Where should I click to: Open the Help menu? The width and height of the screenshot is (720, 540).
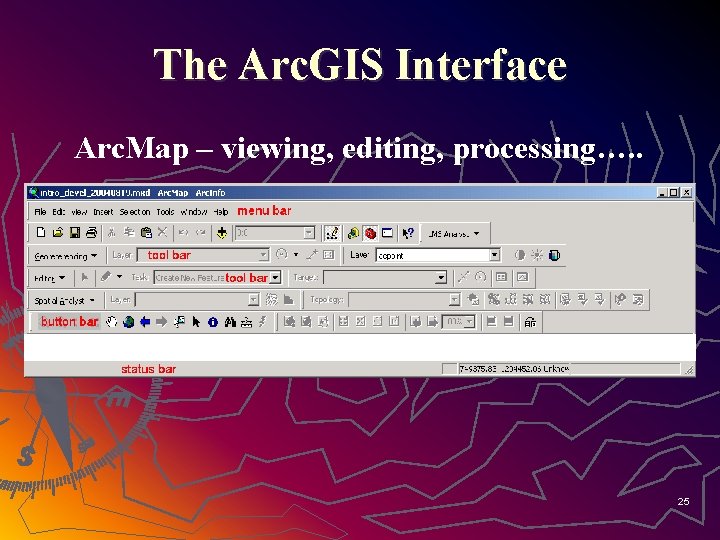tap(221, 212)
